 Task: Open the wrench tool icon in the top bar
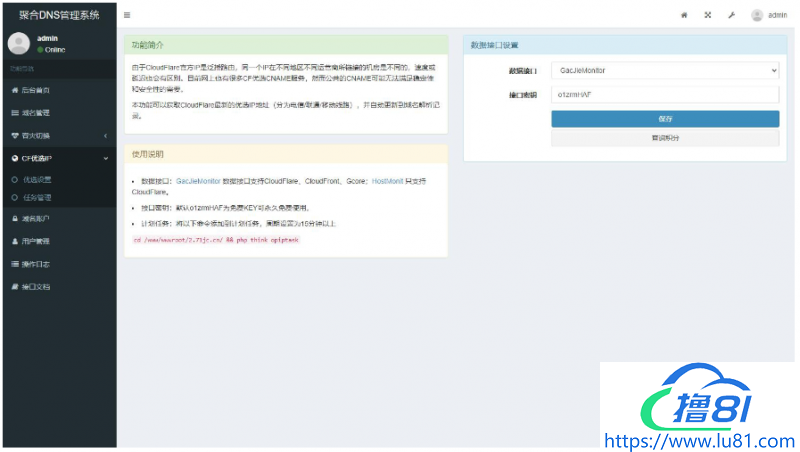coord(732,15)
